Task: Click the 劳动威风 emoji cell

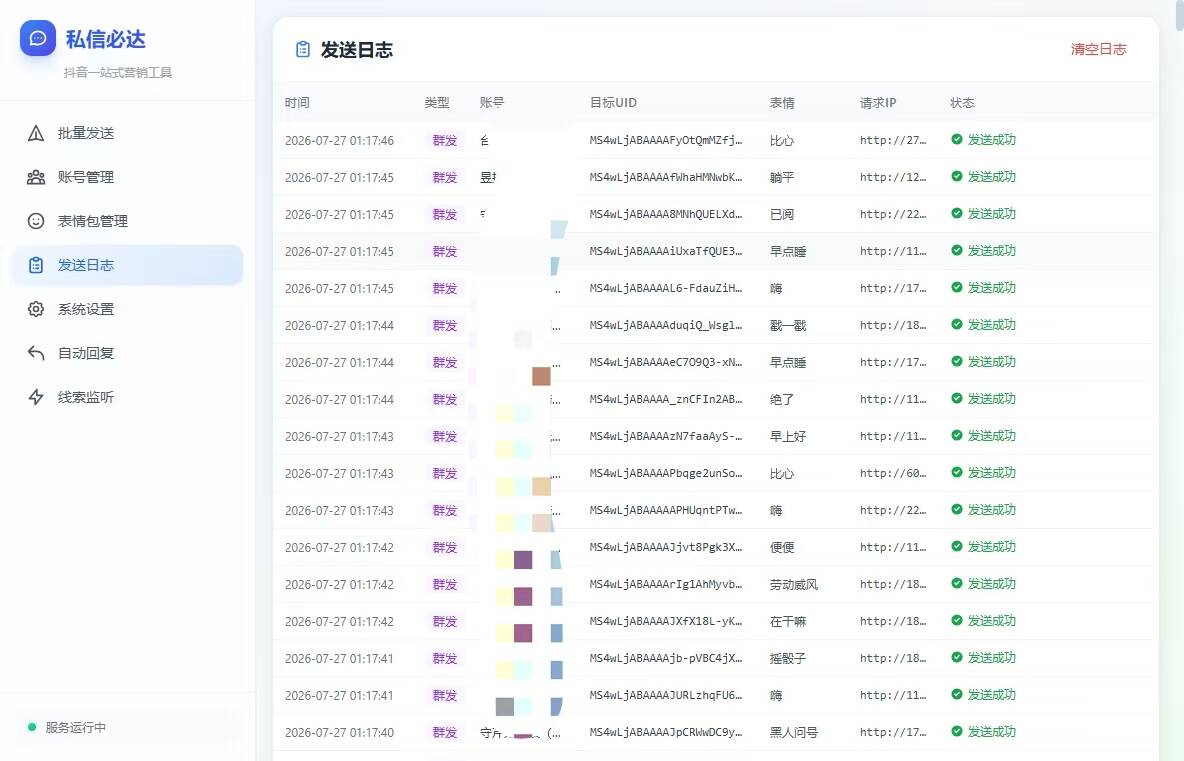Action: 794,584
